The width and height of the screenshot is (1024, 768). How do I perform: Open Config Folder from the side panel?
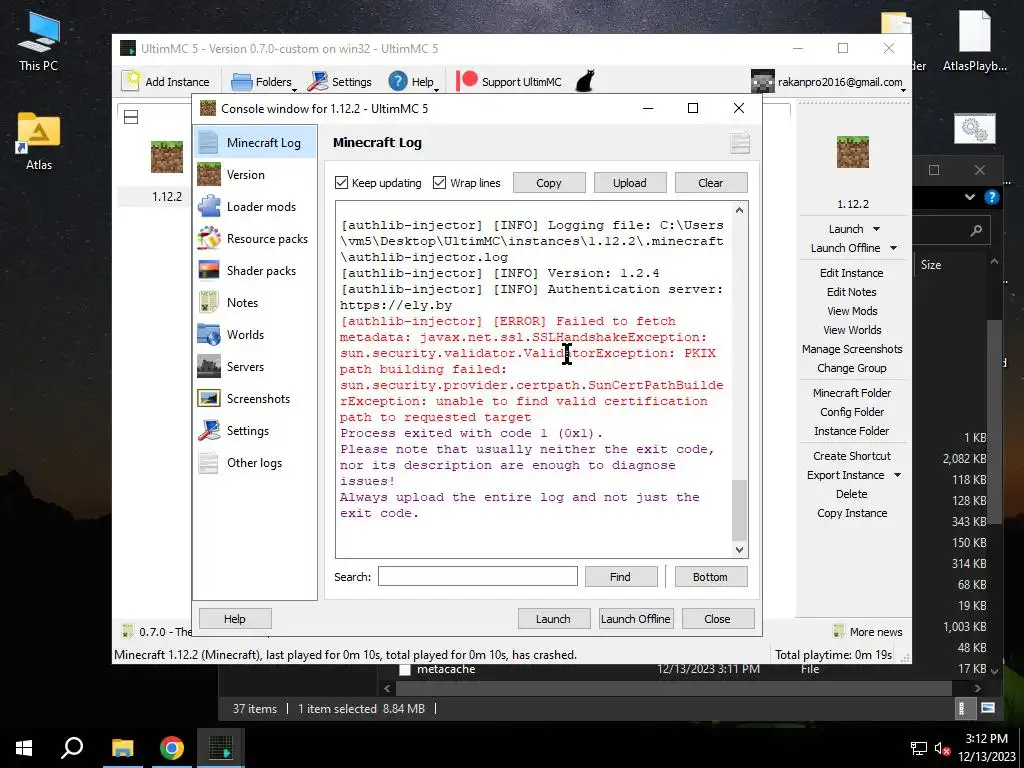pyautogui.click(x=852, y=411)
